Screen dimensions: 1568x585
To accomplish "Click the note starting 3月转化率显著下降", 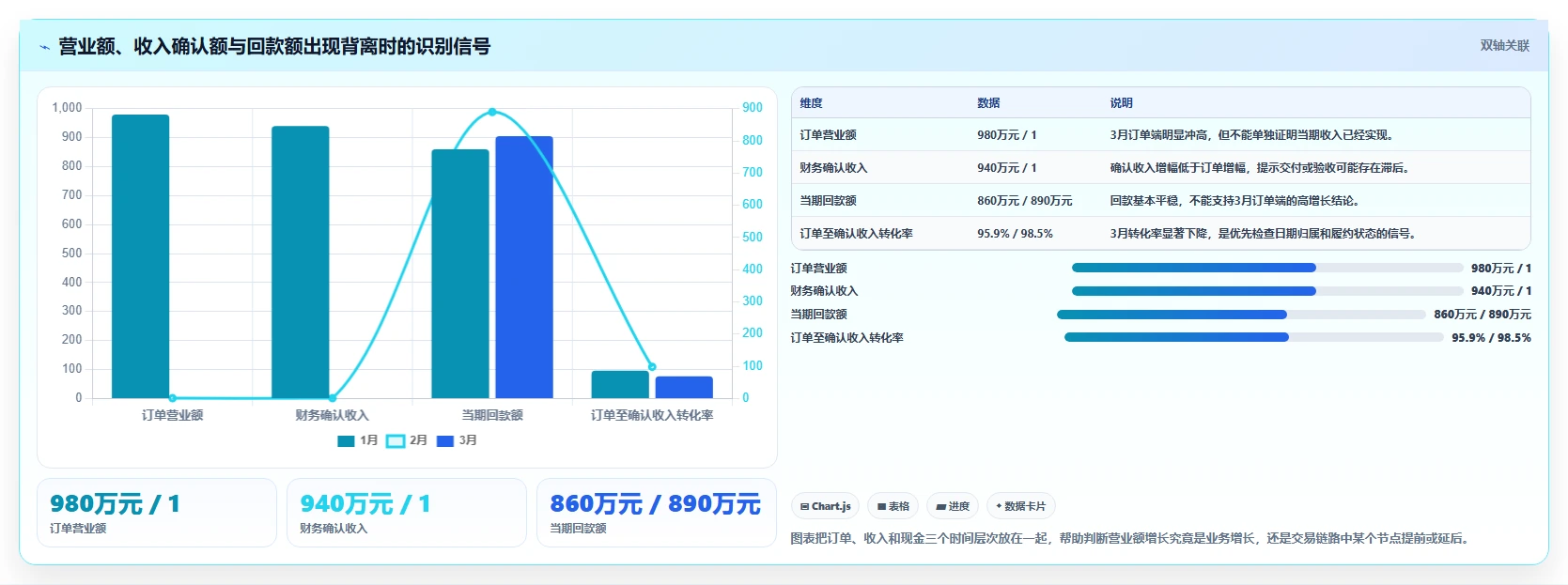I will coord(1265,234).
